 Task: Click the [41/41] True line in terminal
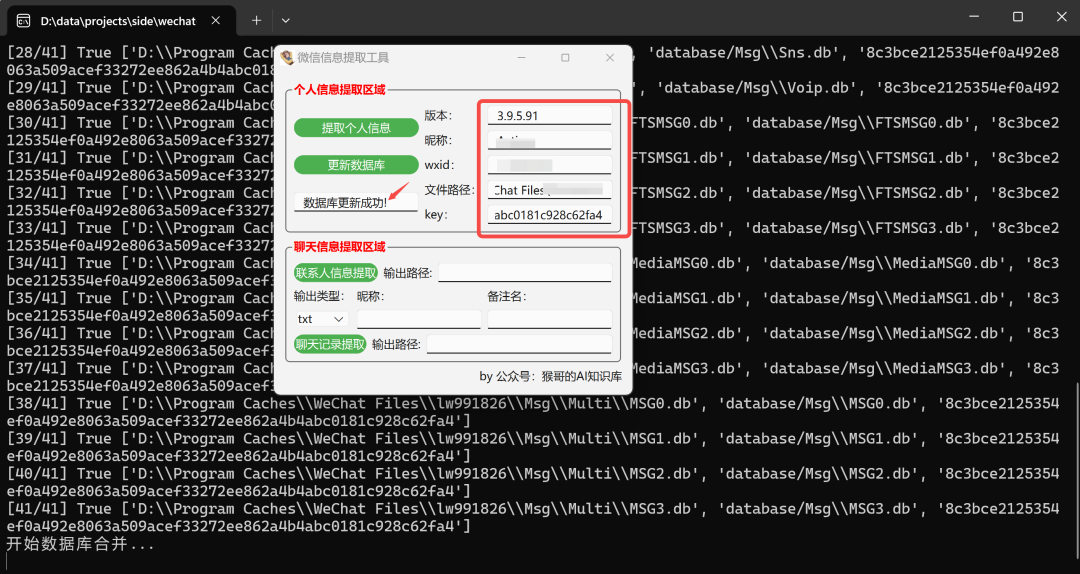532,517
